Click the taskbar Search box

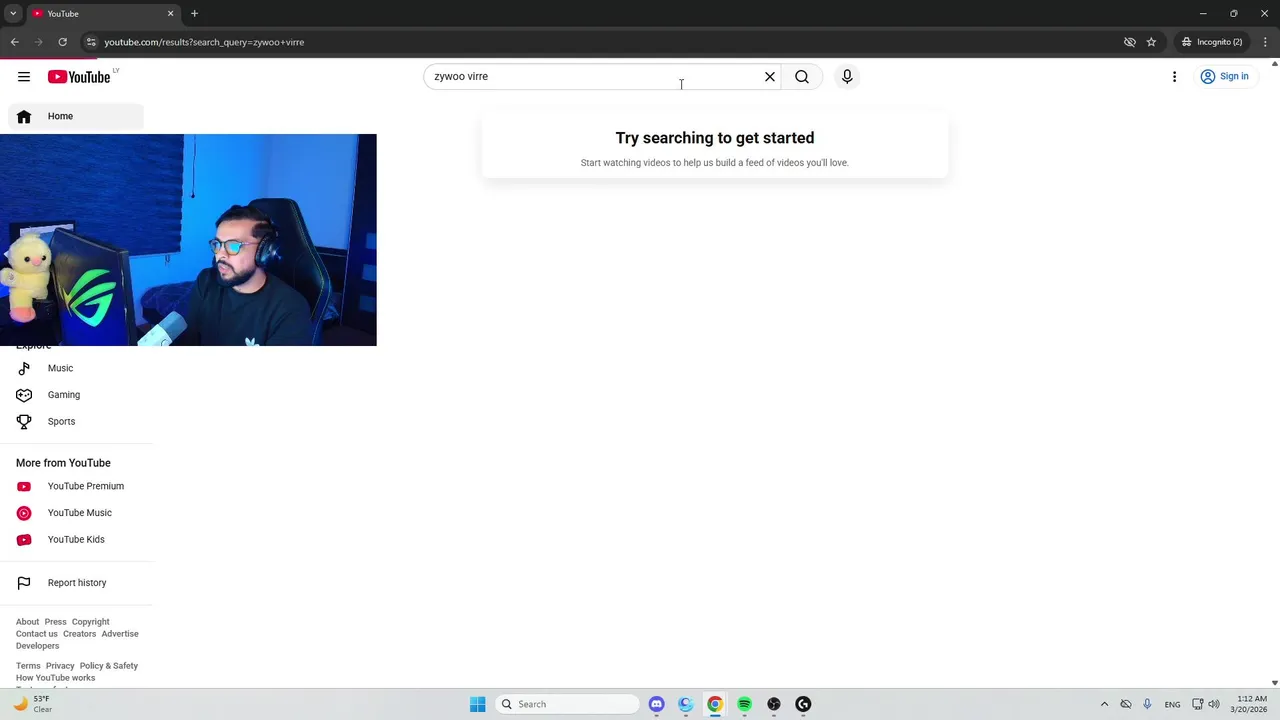pos(567,704)
